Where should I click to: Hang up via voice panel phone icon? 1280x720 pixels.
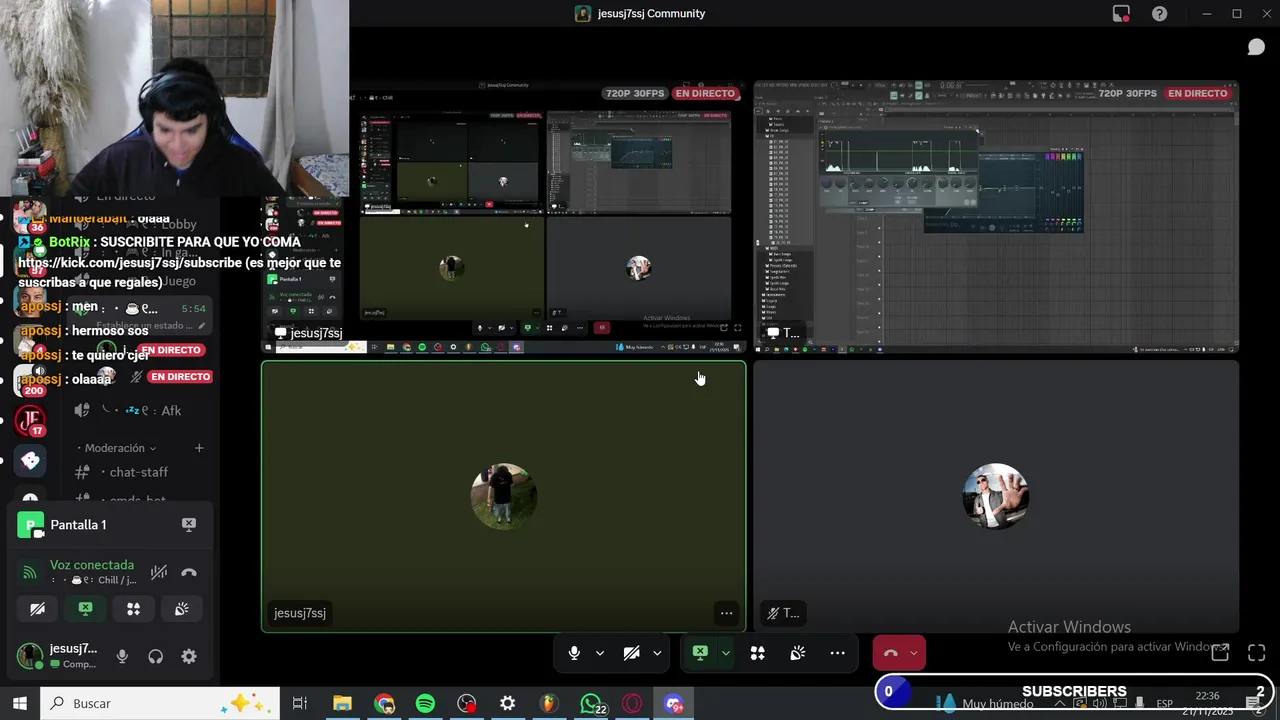188,573
